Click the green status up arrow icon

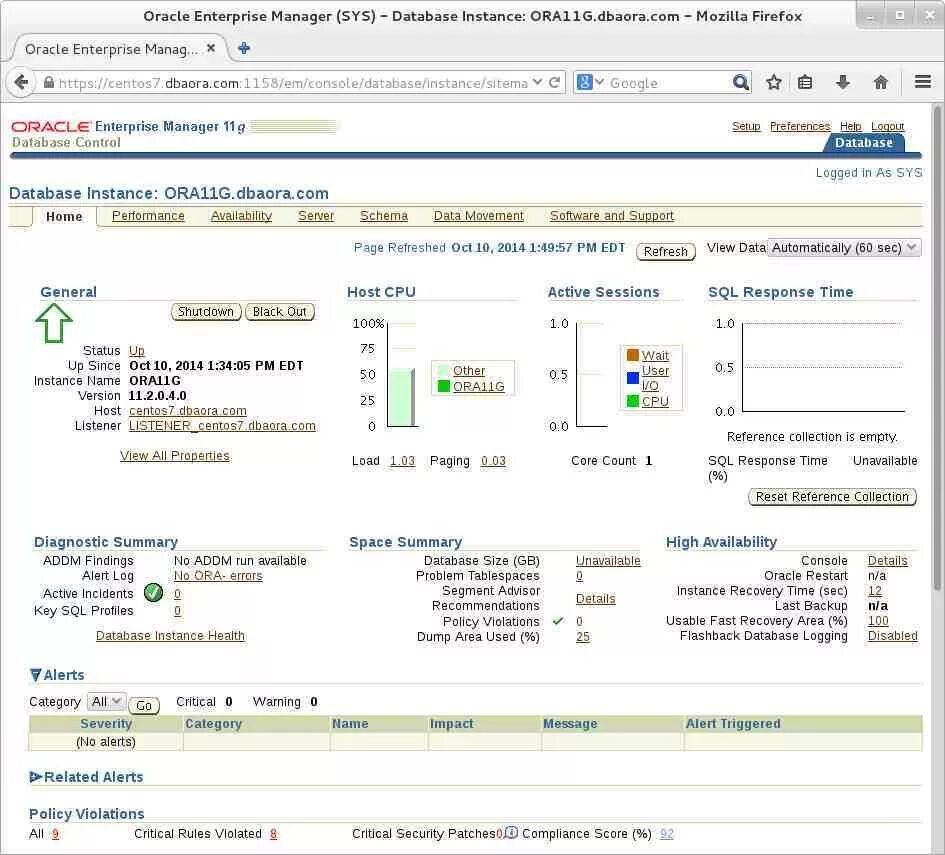pos(54,323)
